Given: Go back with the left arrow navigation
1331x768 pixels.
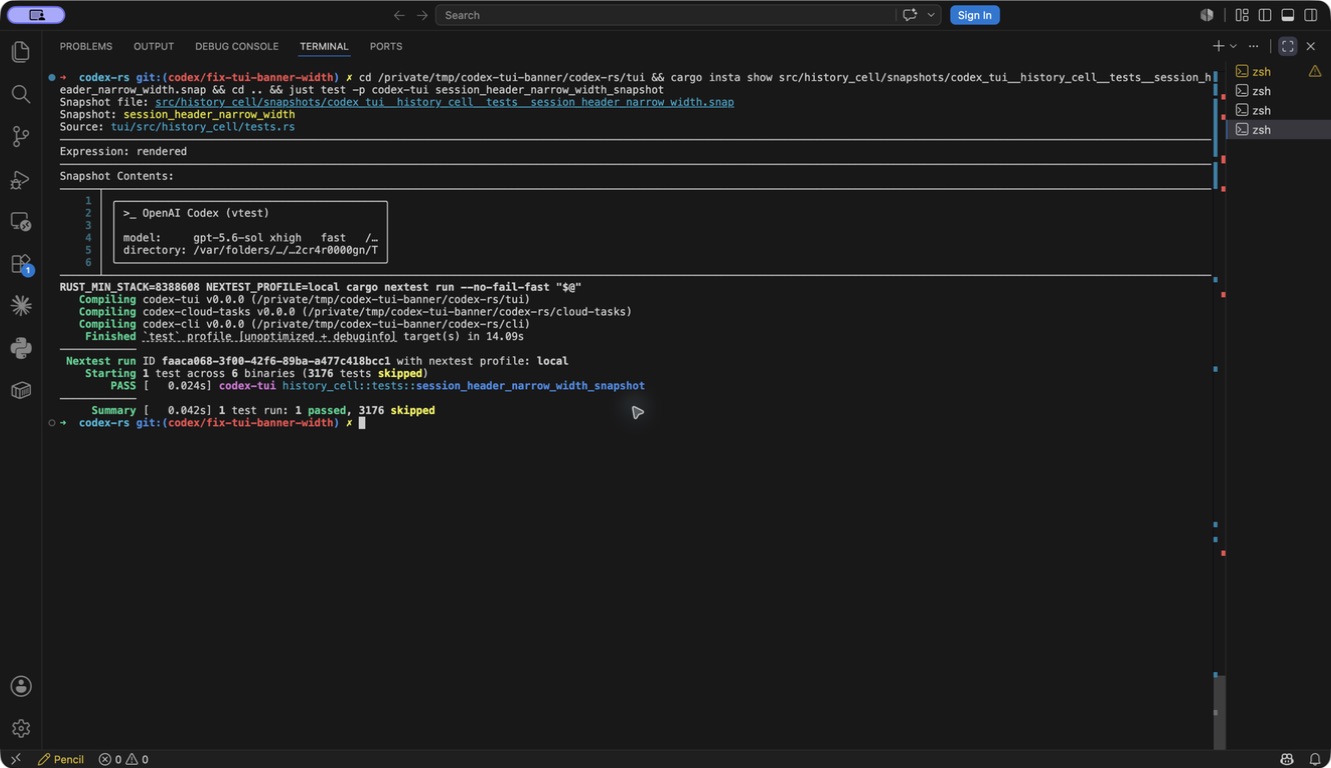Looking at the screenshot, I should pos(399,15).
